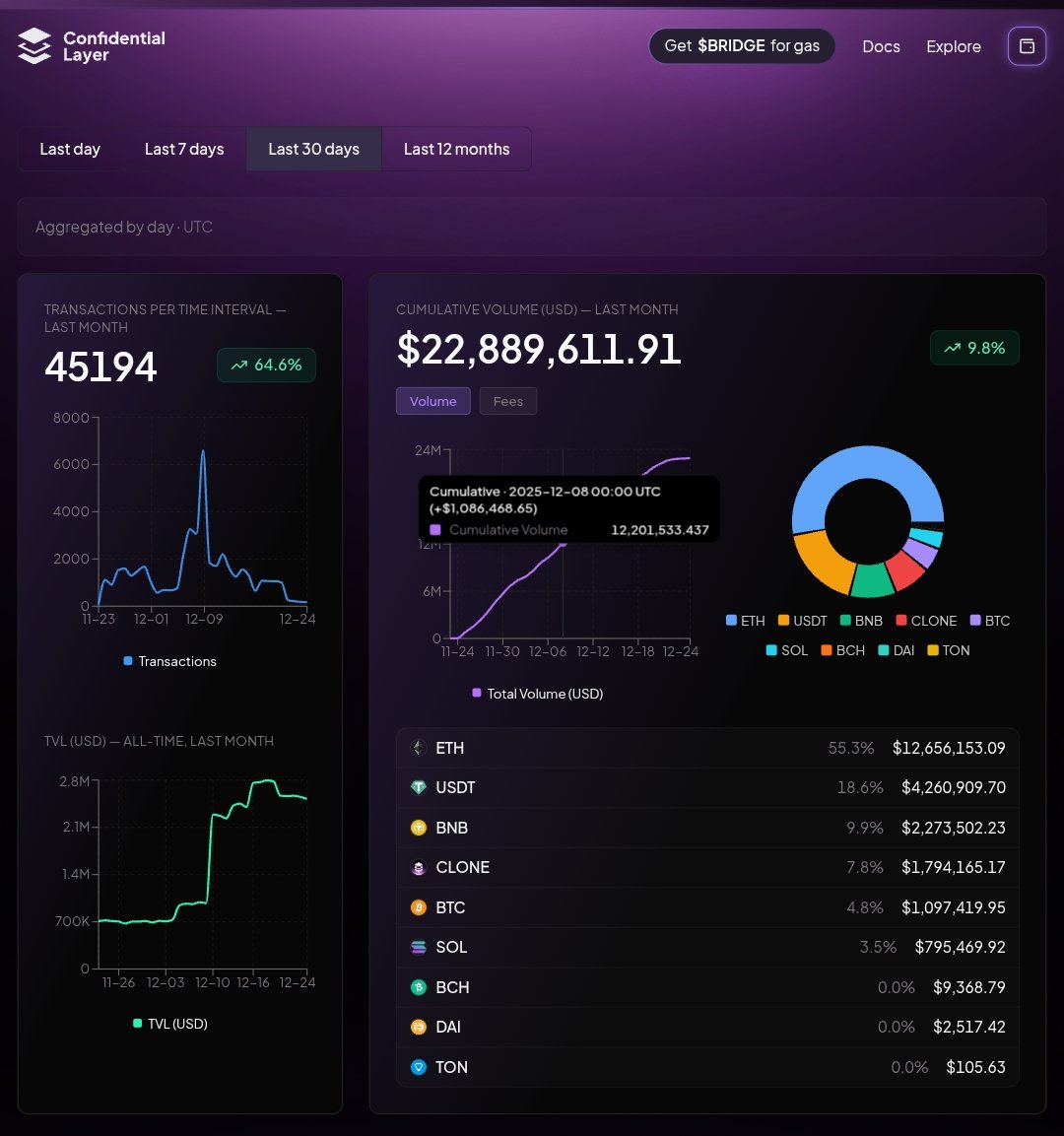Click the BTC coin icon in table

(x=419, y=907)
